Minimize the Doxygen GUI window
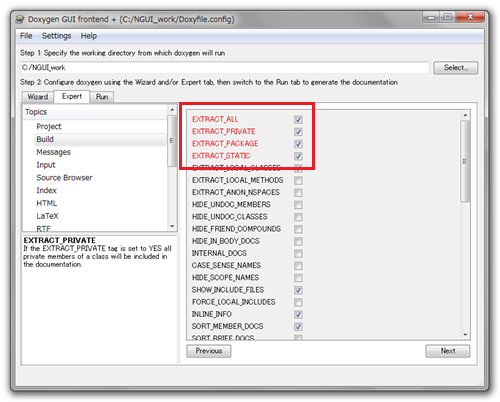Screen dimensions: 500x402 pos(431,17)
